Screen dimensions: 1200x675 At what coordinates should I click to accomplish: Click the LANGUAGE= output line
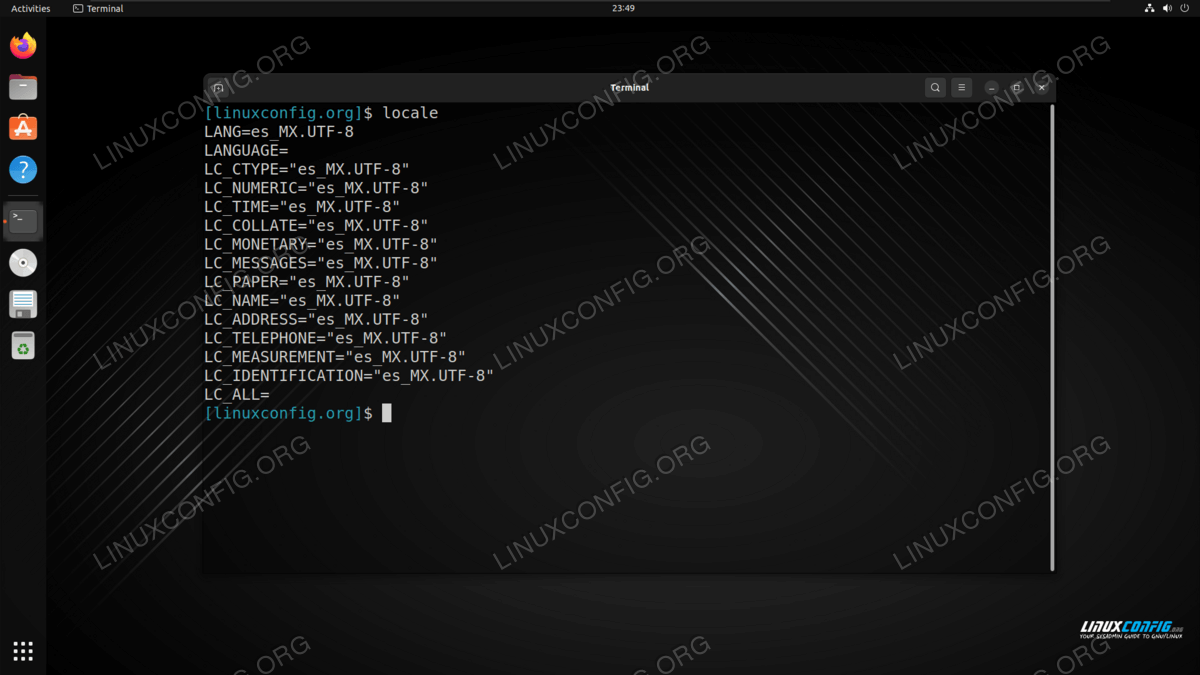click(246, 151)
